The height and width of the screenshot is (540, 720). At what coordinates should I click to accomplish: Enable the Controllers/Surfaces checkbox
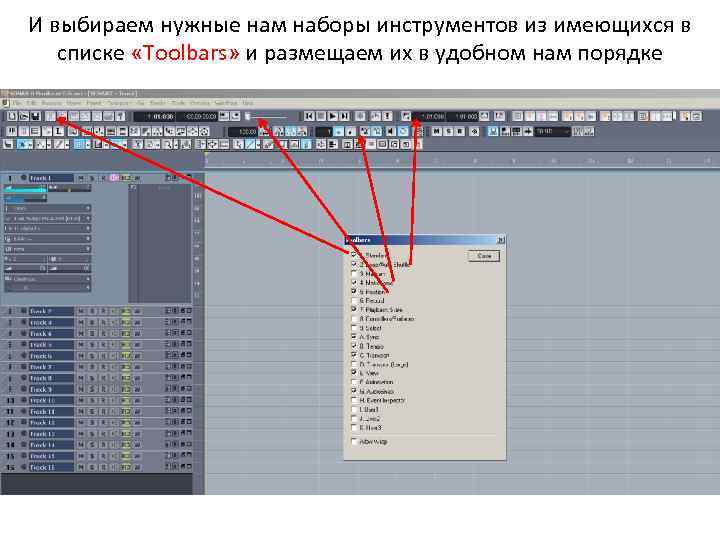click(354, 319)
